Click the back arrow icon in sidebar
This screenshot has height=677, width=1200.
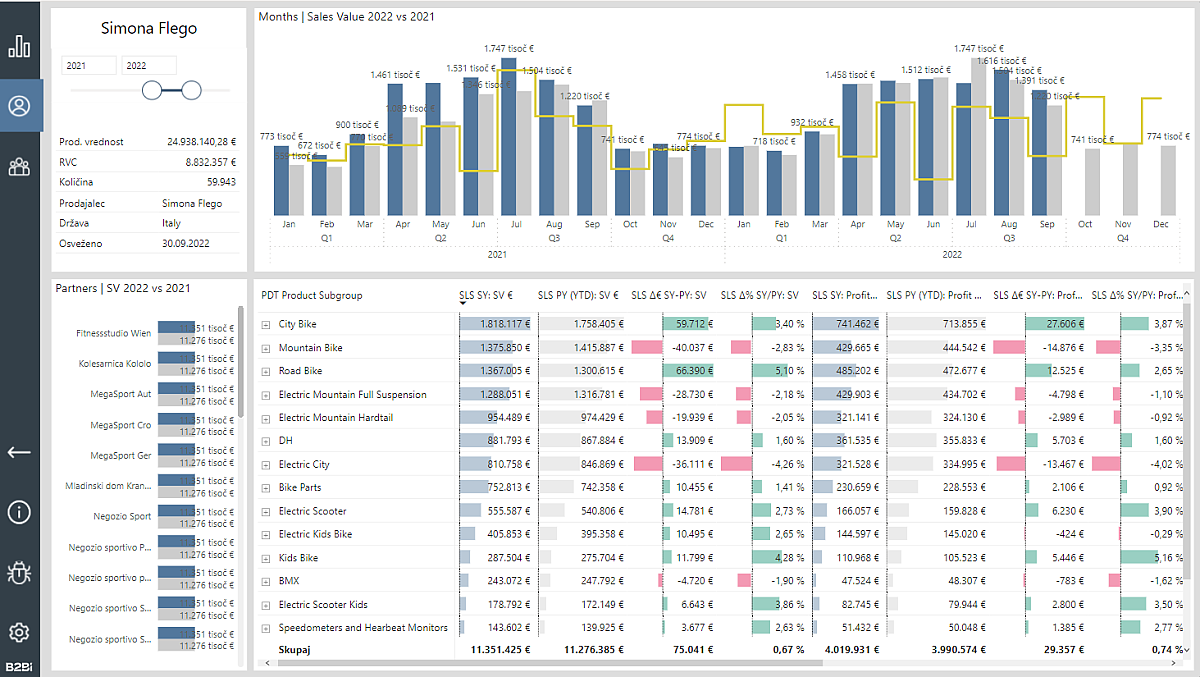coord(19,452)
